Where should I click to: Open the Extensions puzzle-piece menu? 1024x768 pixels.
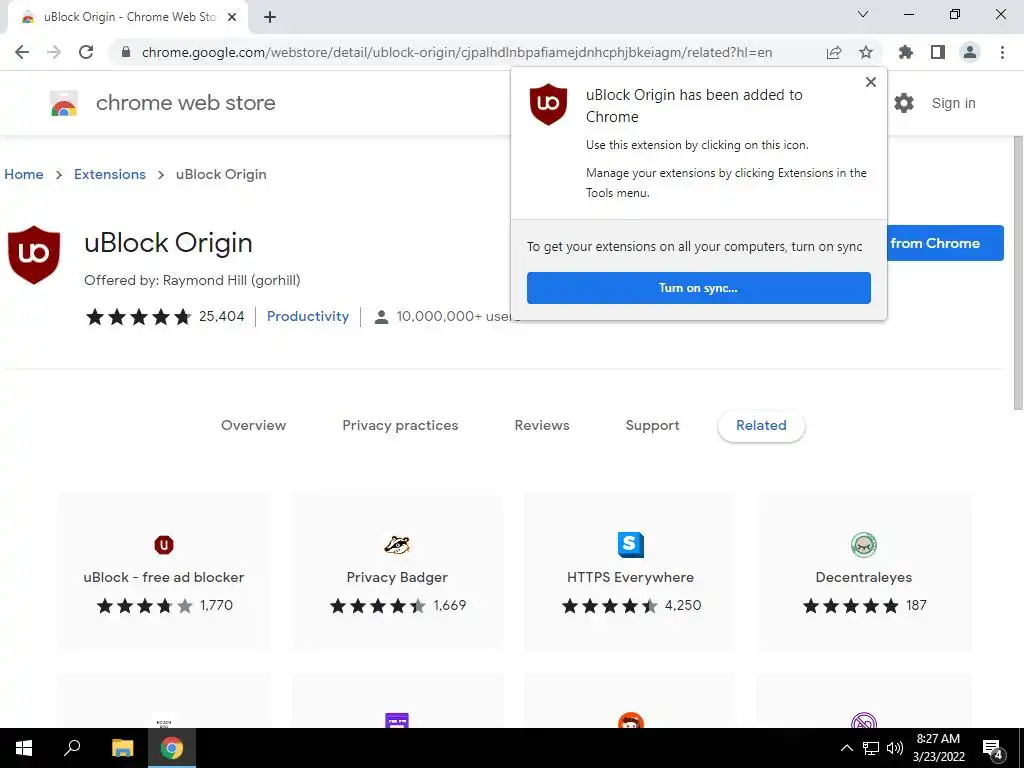[x=905, y=52]
